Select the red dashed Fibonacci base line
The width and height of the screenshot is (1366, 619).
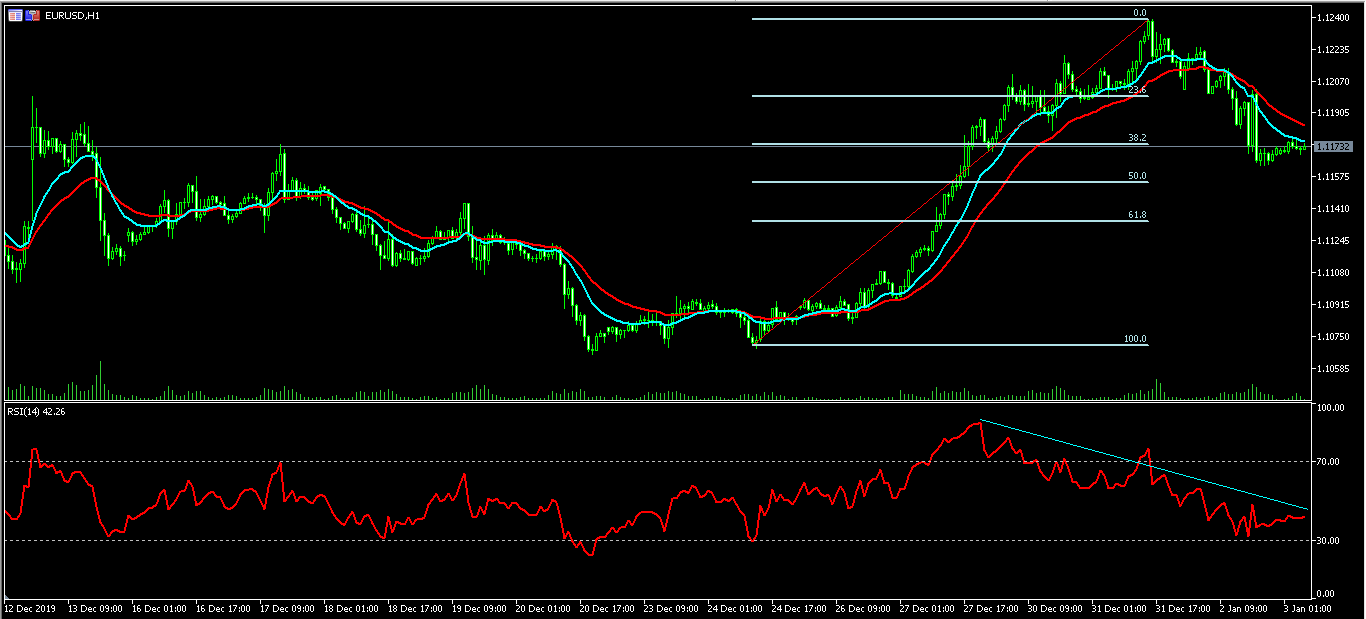[951, 183]
